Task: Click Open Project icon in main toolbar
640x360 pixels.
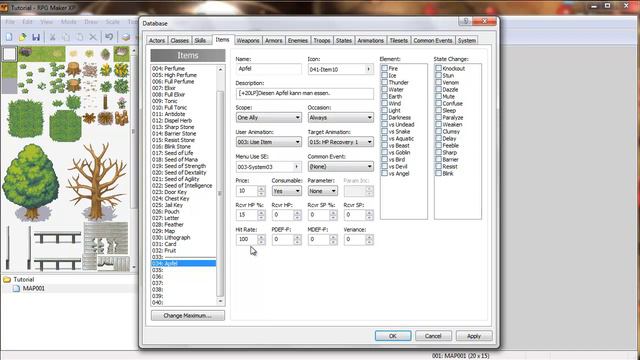Action: click(x=22, y=37)
